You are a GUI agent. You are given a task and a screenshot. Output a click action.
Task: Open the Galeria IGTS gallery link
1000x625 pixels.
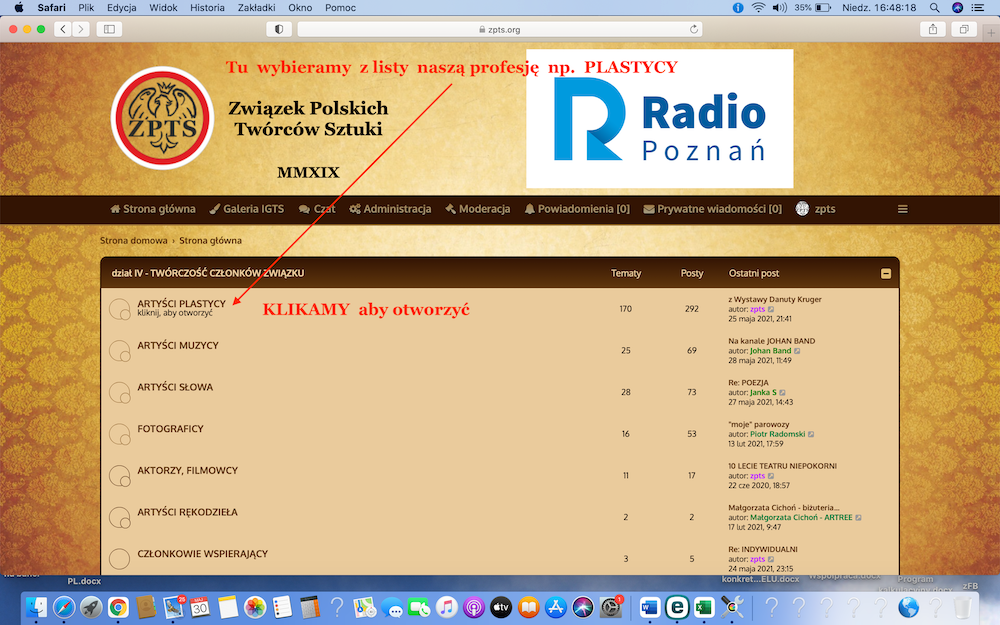click(x=246, y=209)
